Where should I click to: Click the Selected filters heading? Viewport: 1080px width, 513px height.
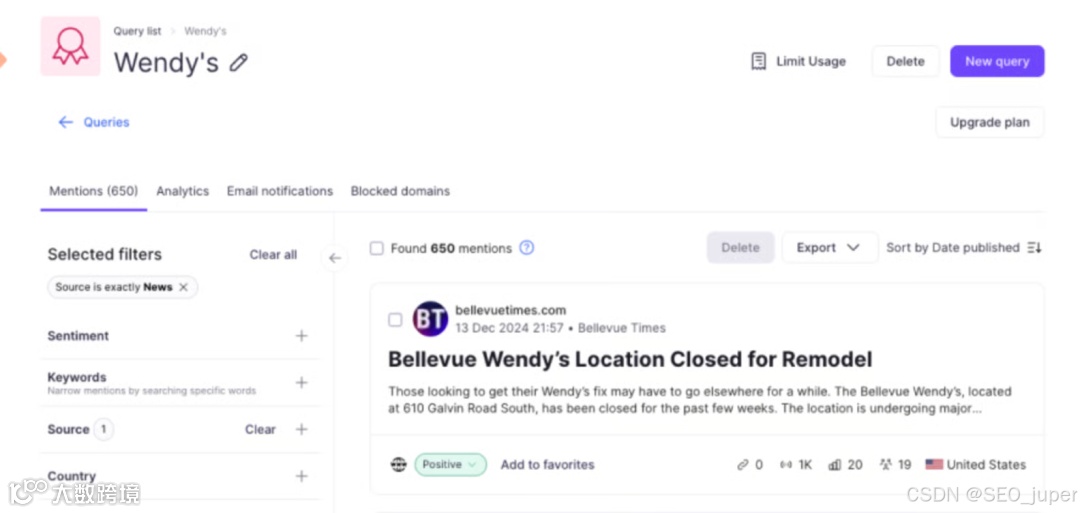105,255
